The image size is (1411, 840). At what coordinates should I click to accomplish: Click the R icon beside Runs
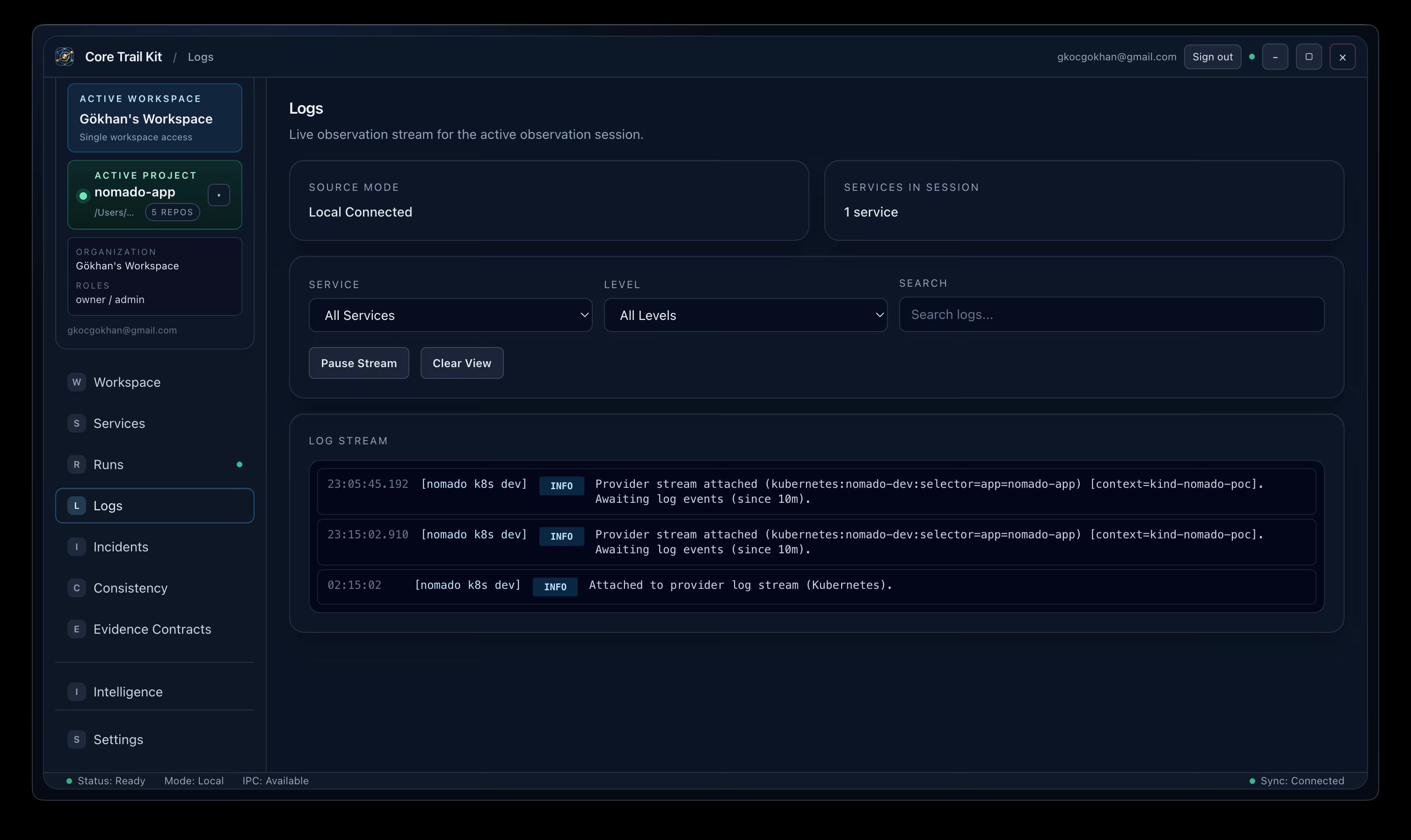pos(76,465)
